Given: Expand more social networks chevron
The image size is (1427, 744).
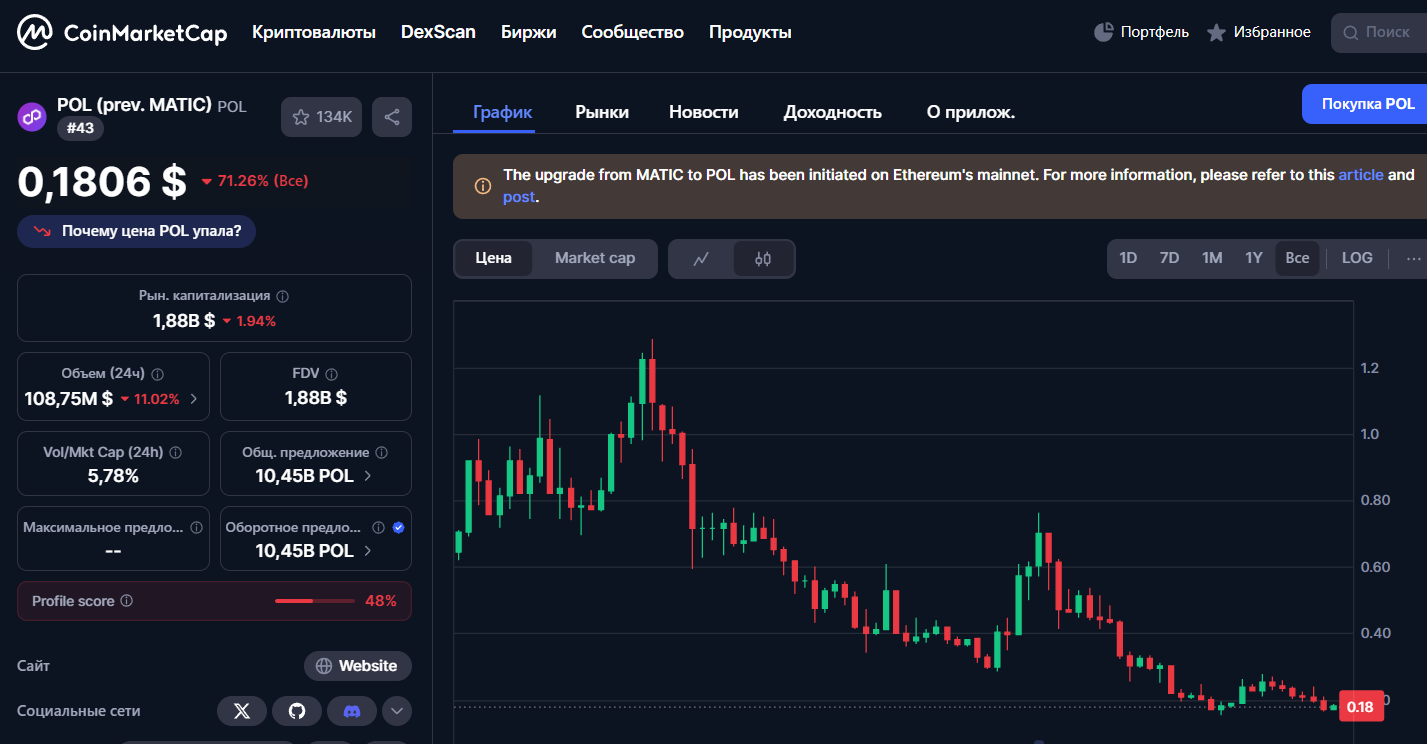Looking at the screenshot, I should (397, 711).
